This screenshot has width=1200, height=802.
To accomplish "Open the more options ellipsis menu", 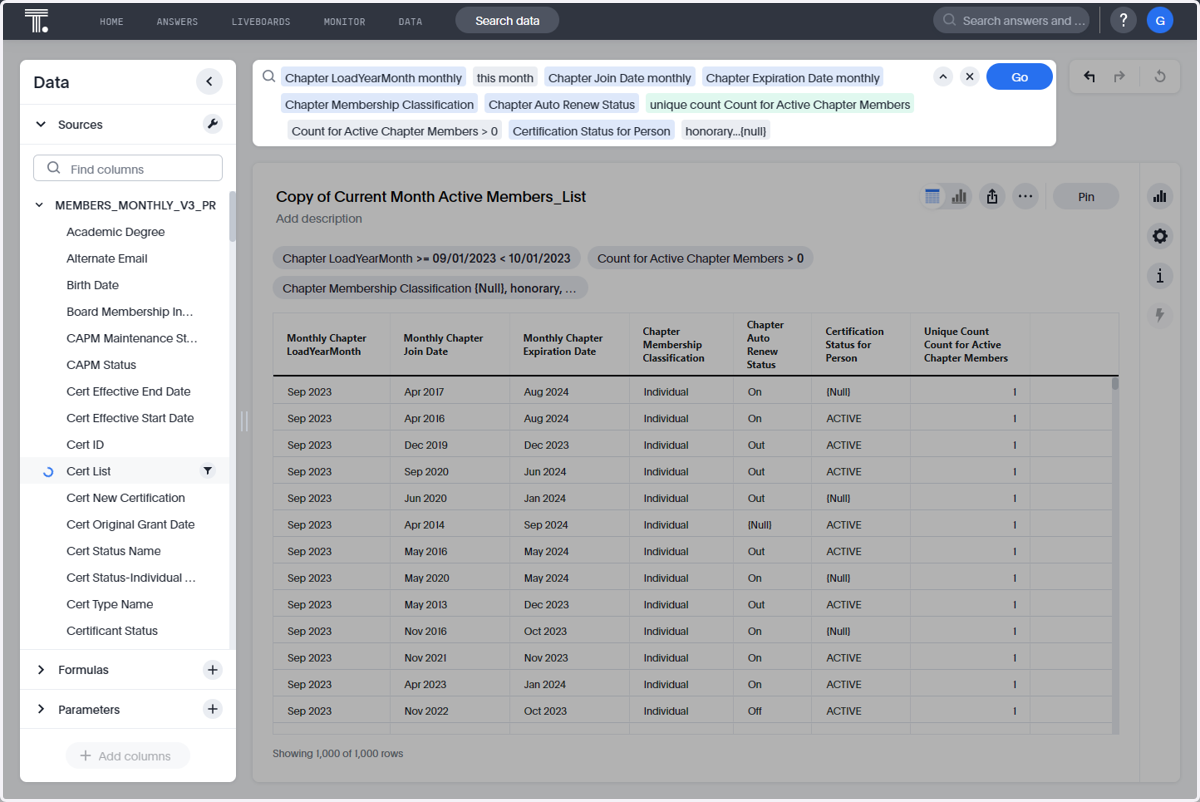I will (x=1025, y=197).
